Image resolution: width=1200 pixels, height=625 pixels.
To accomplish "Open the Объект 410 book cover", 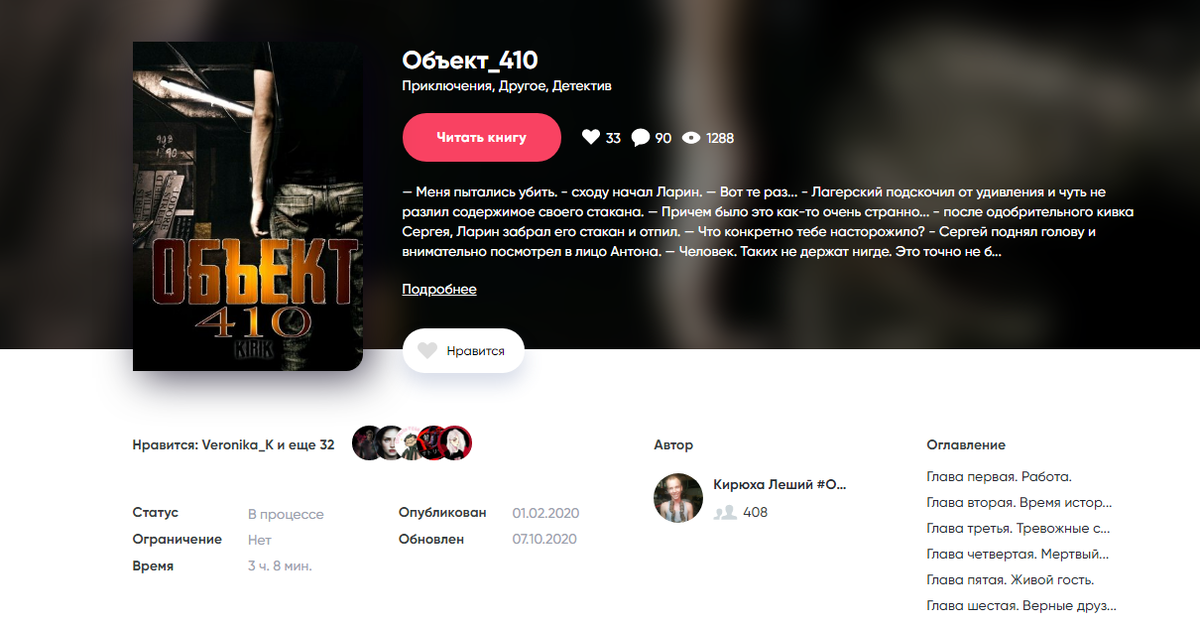I will (248, 206).
